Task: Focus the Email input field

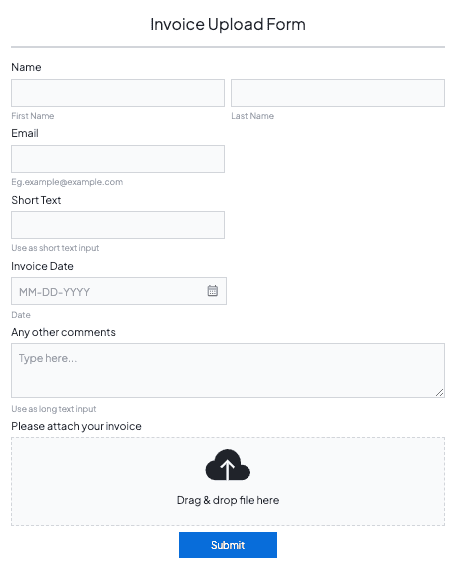Action: click(118, 159)
